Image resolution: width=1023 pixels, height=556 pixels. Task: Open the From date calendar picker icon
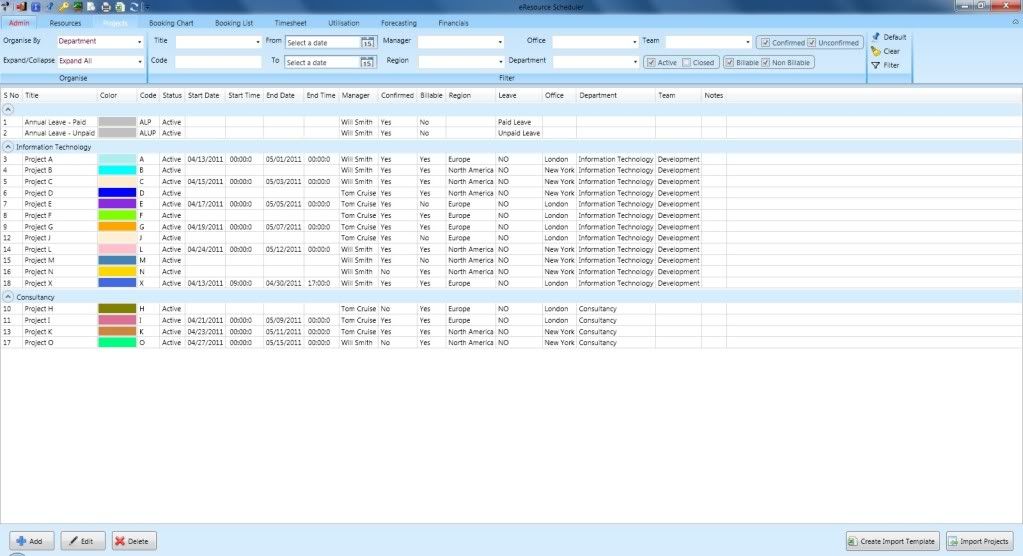pos(367,42)
